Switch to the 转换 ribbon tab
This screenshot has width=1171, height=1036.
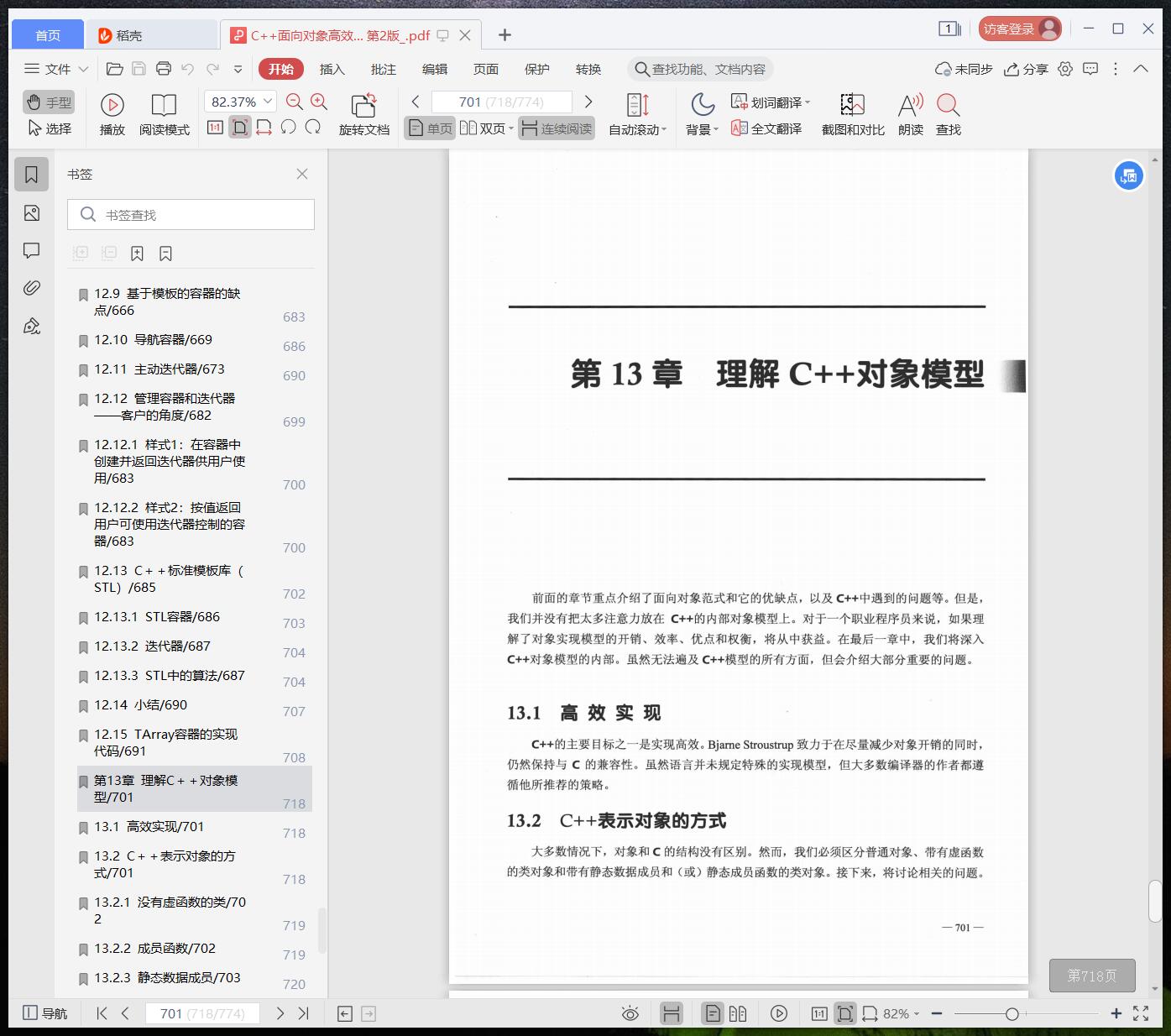[x=588, y=69]
